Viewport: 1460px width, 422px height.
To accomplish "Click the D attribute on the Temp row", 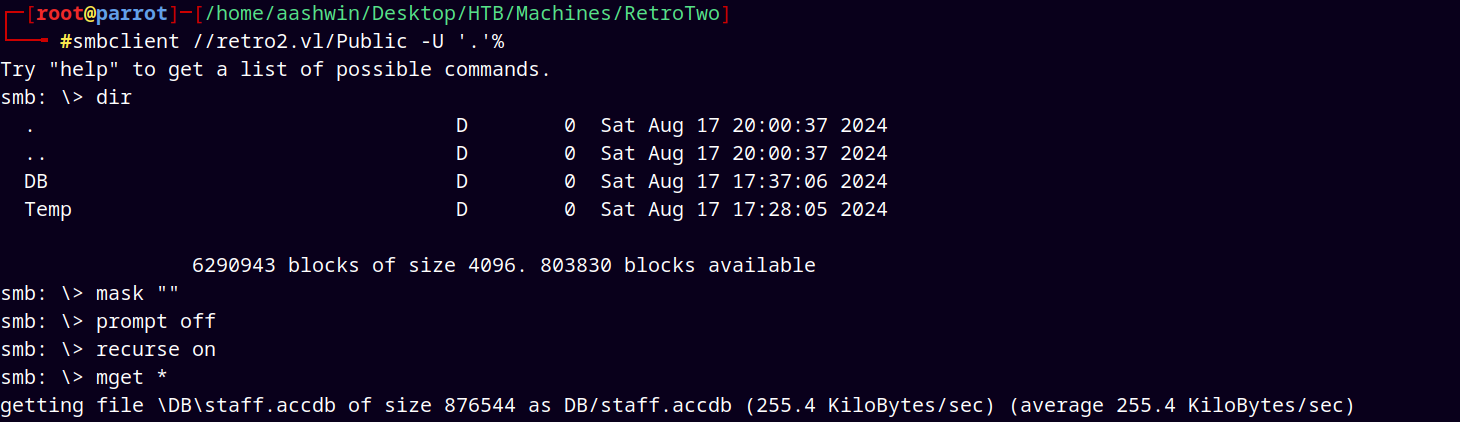I will pos(462,210).
